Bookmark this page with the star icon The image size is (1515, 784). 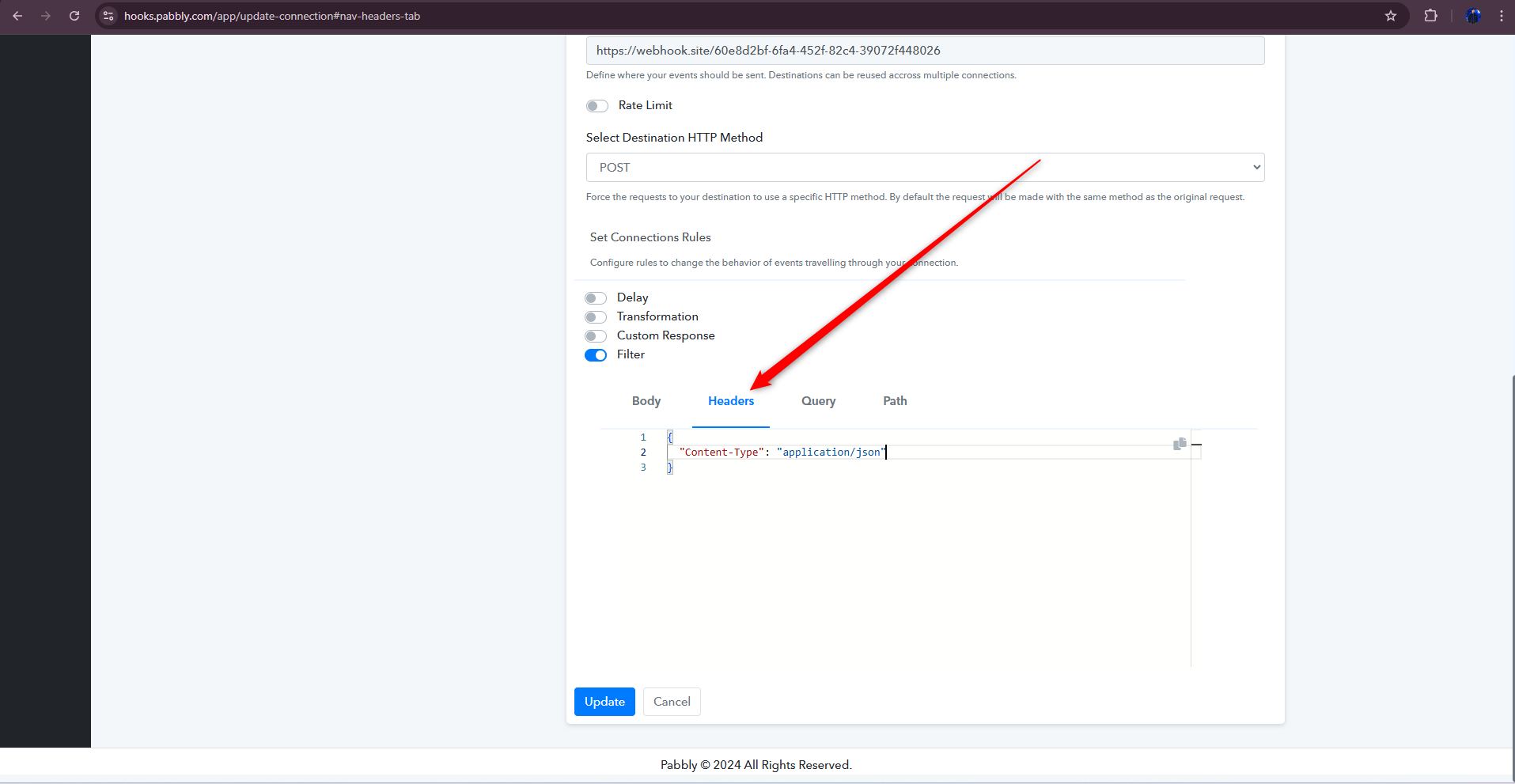click(1391, 16)
